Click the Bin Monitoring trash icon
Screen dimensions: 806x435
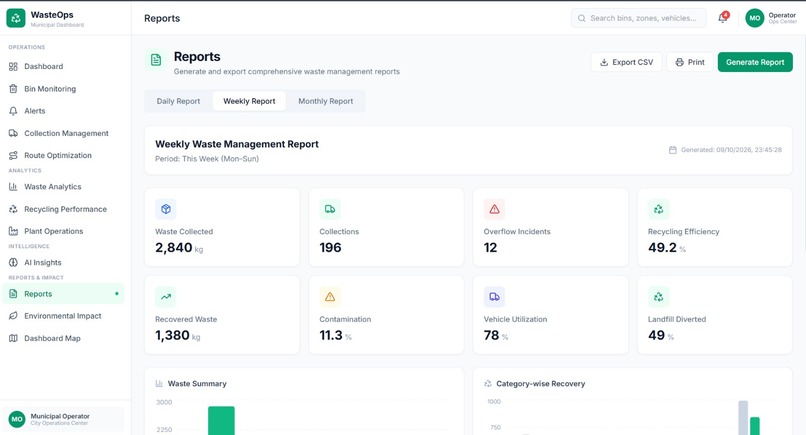[13, 88]
